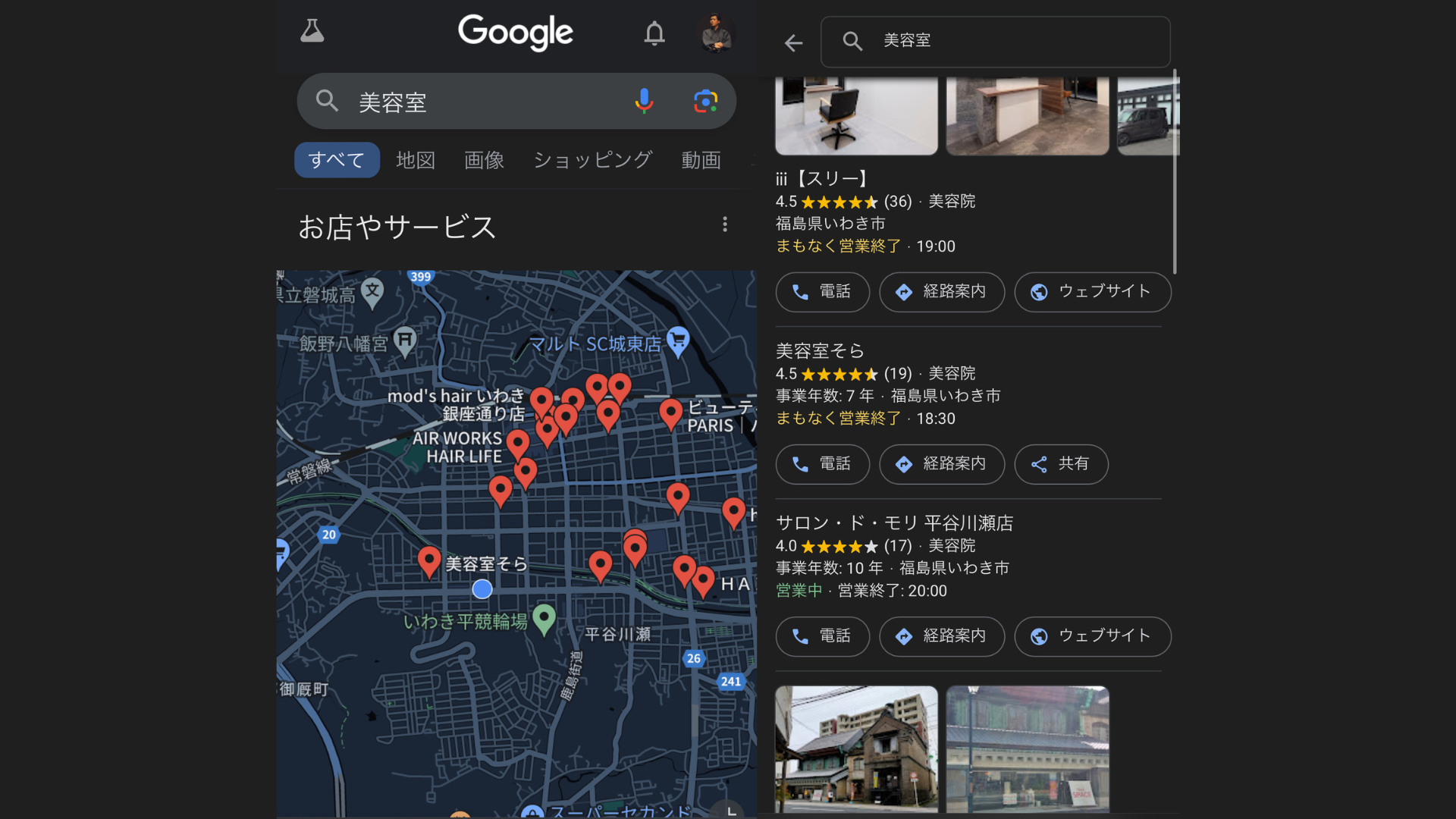The height and width of the screenshot is (819, 1456).
Task: Open the old wooden building photo thumbnail
Action: coord(856,749)
